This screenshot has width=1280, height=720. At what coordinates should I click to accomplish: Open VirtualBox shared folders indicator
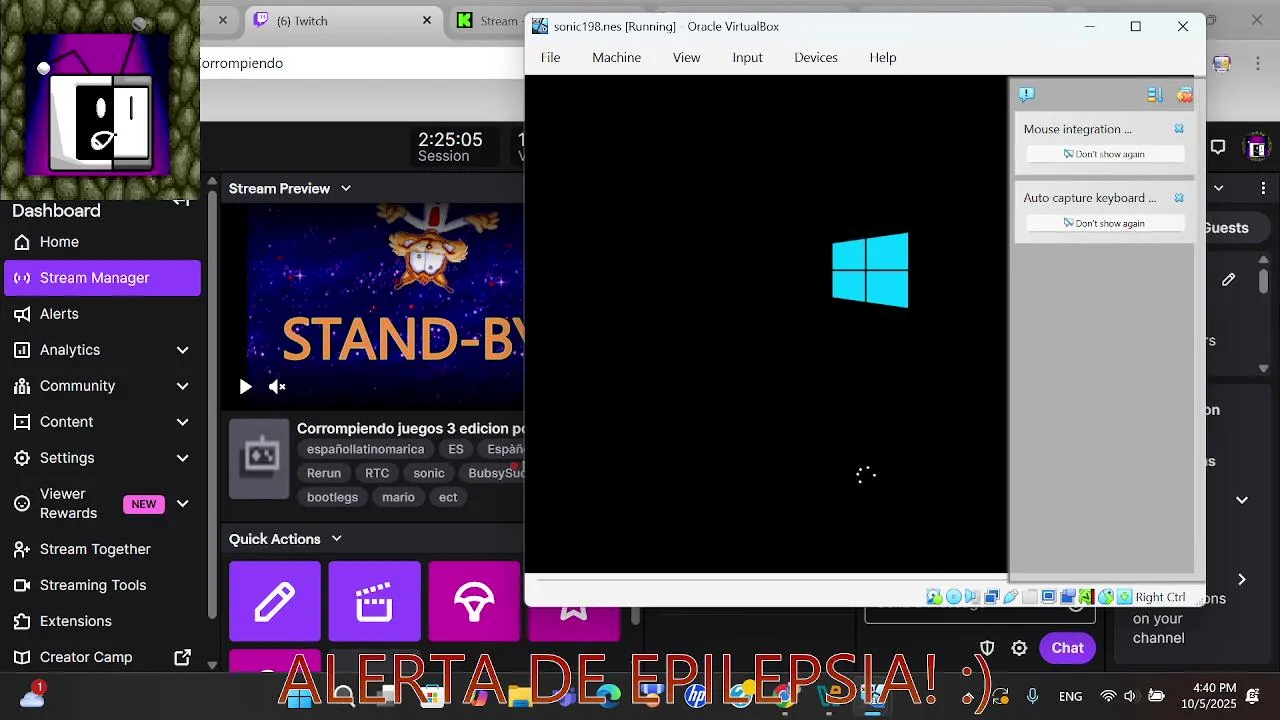1029,597
